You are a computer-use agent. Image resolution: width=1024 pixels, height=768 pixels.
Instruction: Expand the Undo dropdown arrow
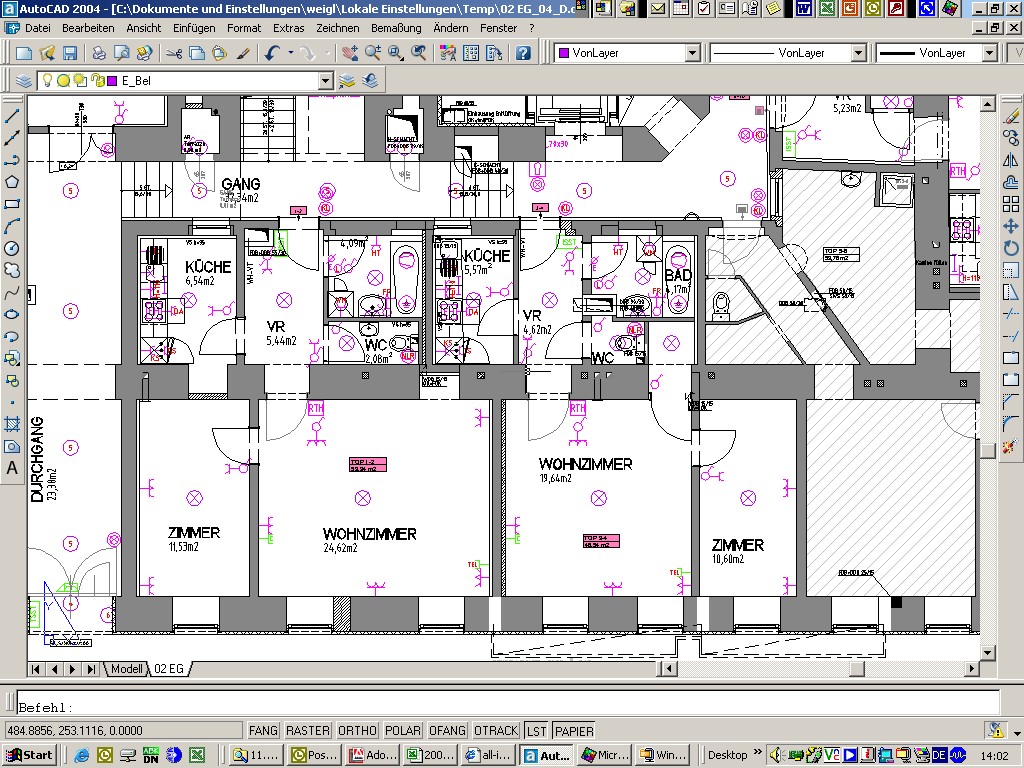(289, 52)
